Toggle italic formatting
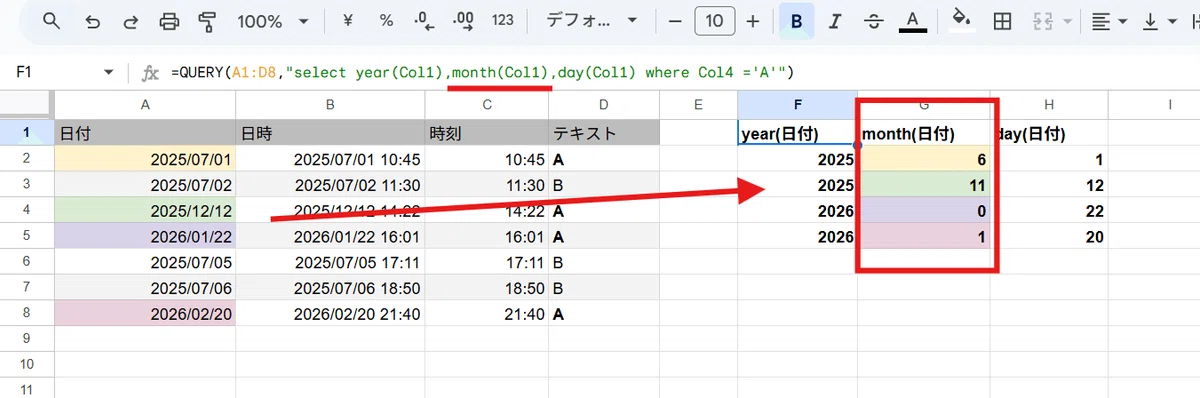 pos(835,21)
